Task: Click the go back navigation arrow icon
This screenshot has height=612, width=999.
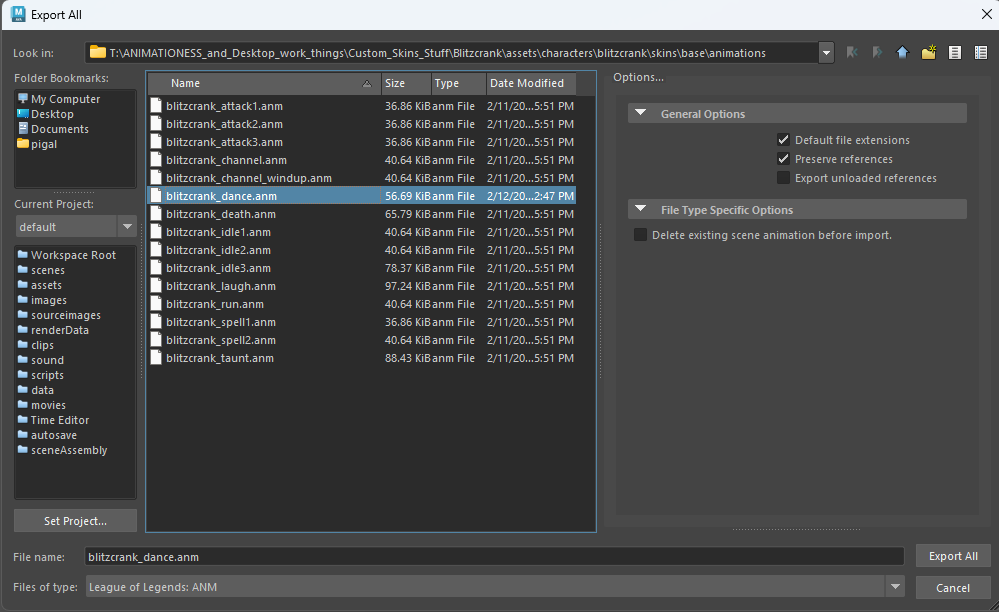Action: 852,53
